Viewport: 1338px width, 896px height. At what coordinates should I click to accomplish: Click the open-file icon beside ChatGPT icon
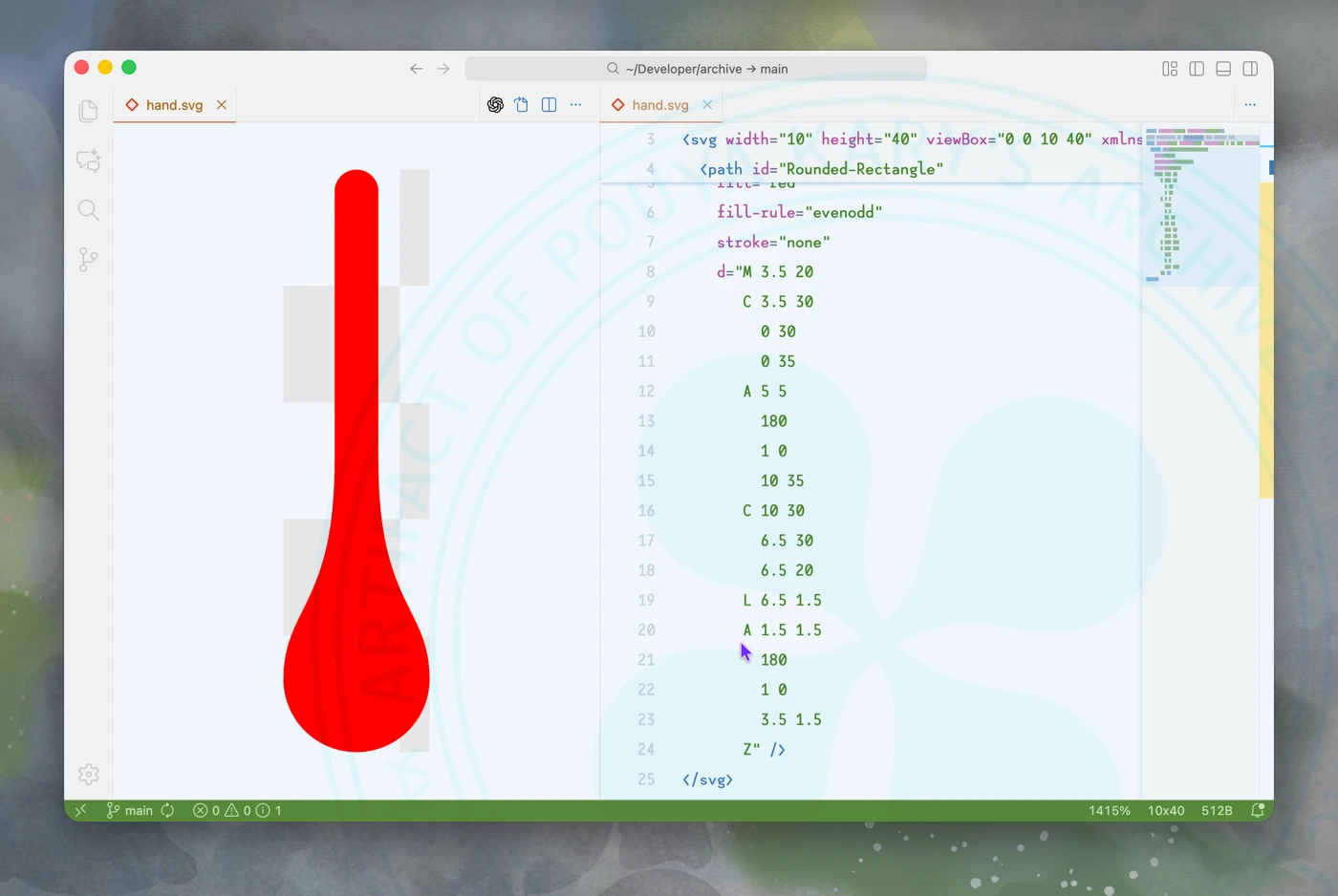[x=522, y=105]
